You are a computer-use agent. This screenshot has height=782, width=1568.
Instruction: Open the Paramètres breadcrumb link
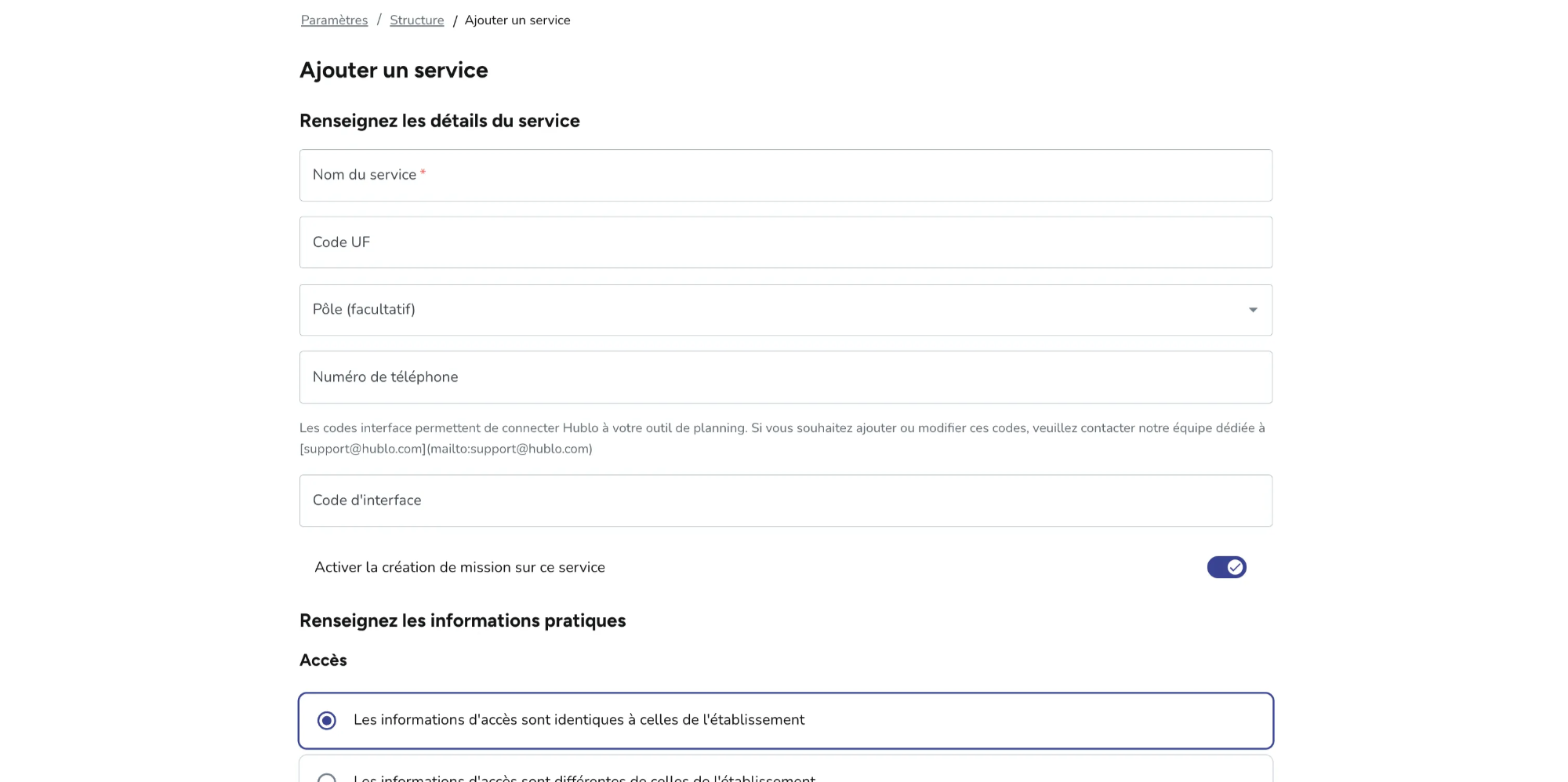333,20
